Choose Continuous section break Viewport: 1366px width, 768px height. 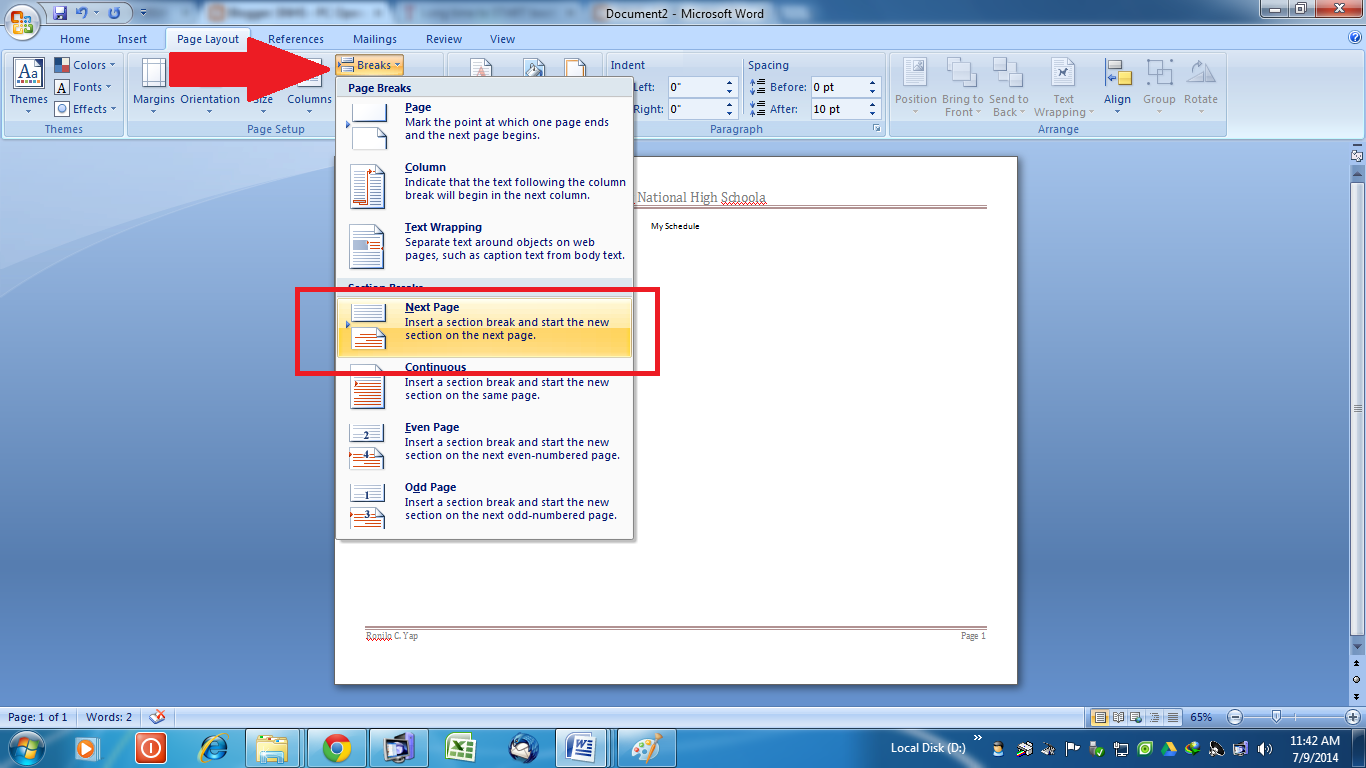tap(485, 387)
